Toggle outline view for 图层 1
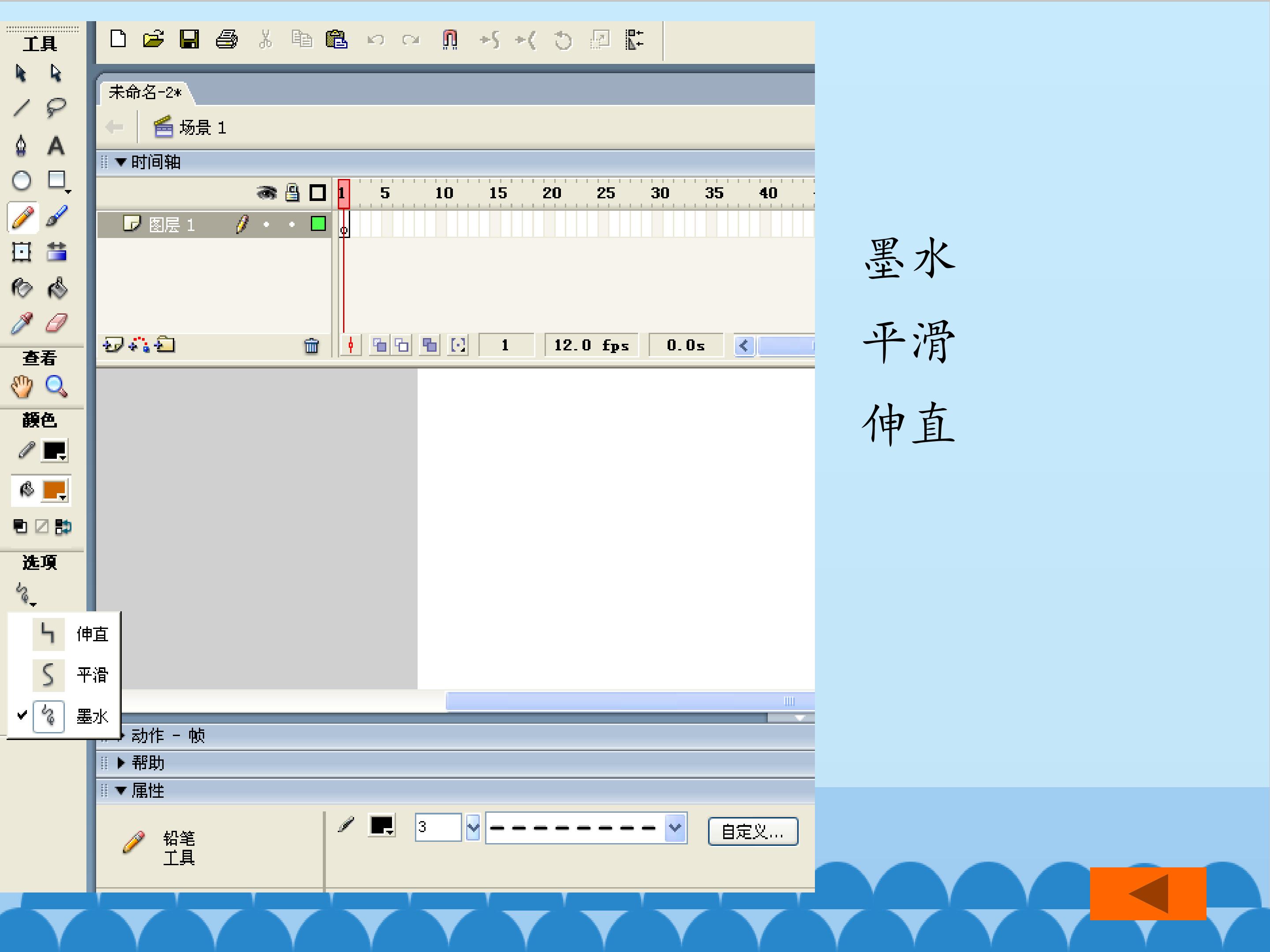Viewport: 1270px width, 952px height. [318, 224]
